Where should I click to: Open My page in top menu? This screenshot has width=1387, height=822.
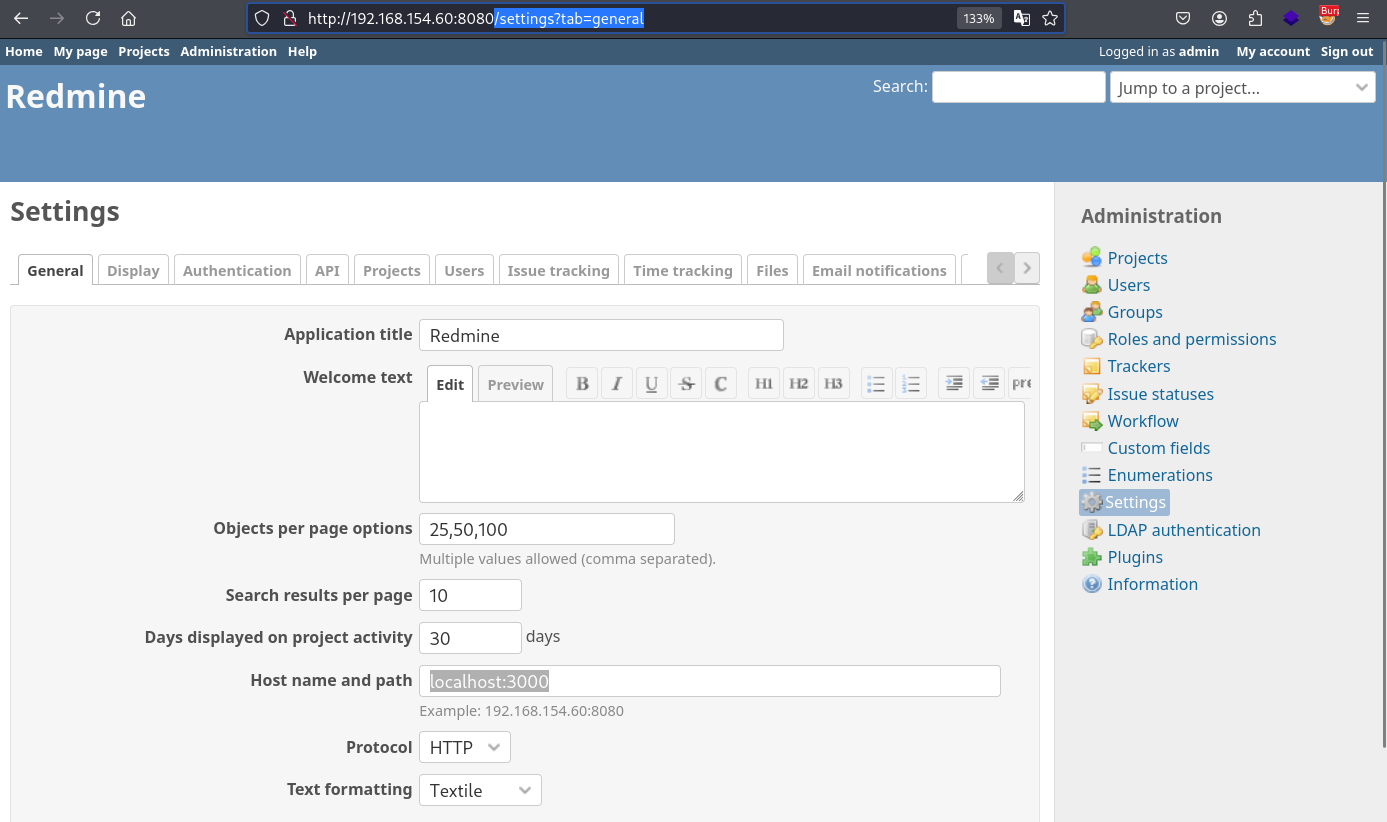pyautogui.click(x=80, y=51)
